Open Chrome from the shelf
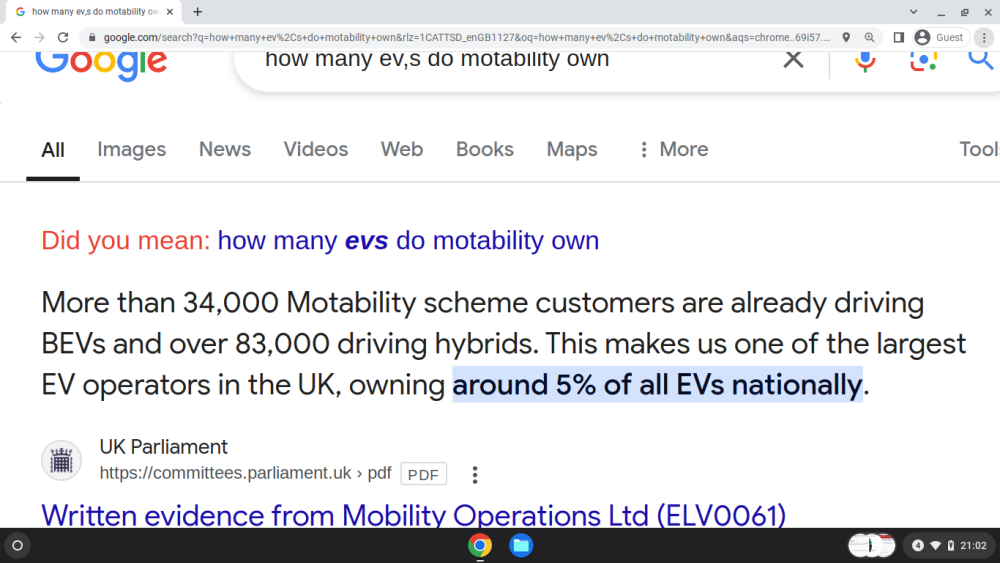Image resolution: width=1000 pixels, height=563 pixels. (x=480, y=546)
